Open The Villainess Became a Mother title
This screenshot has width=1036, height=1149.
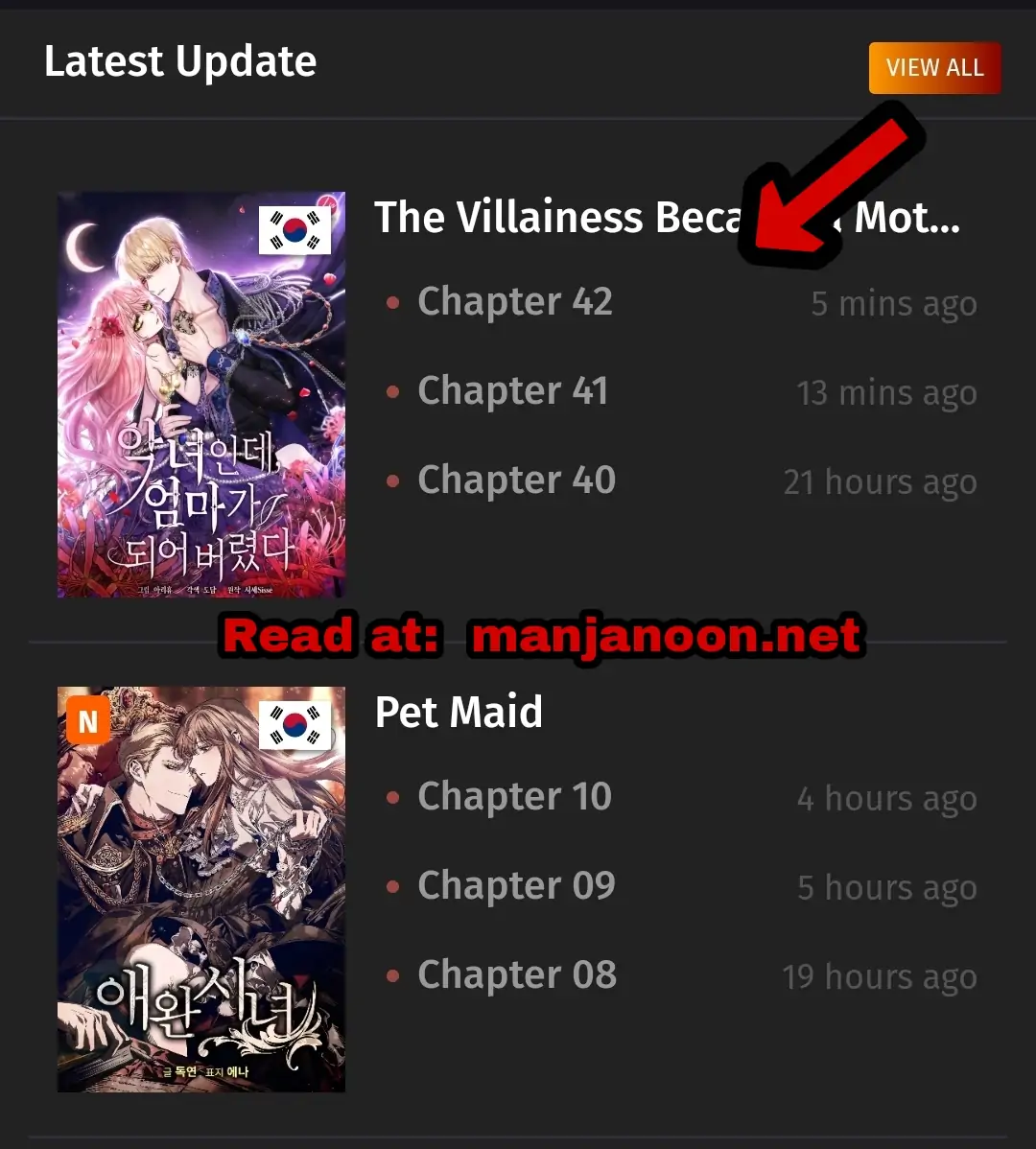(x=667, y=218)
